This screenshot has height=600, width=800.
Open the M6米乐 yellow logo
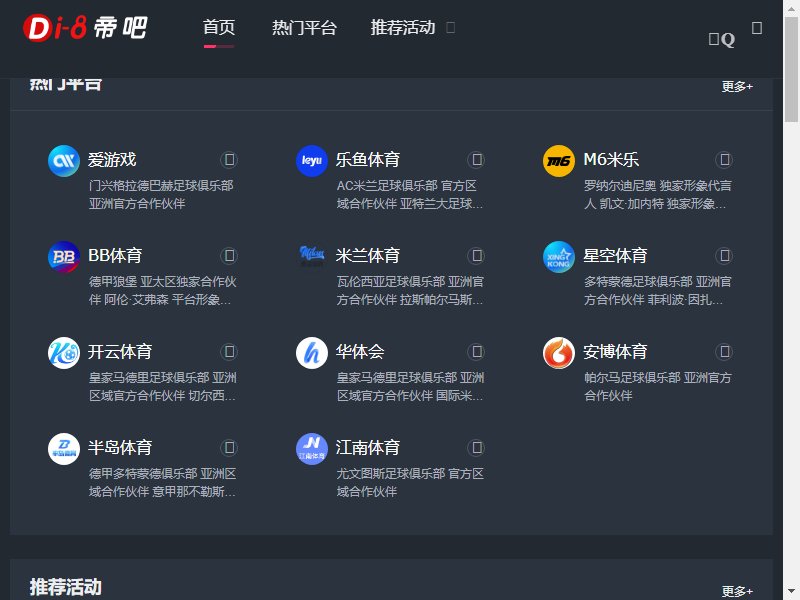(x=559, y=161)
